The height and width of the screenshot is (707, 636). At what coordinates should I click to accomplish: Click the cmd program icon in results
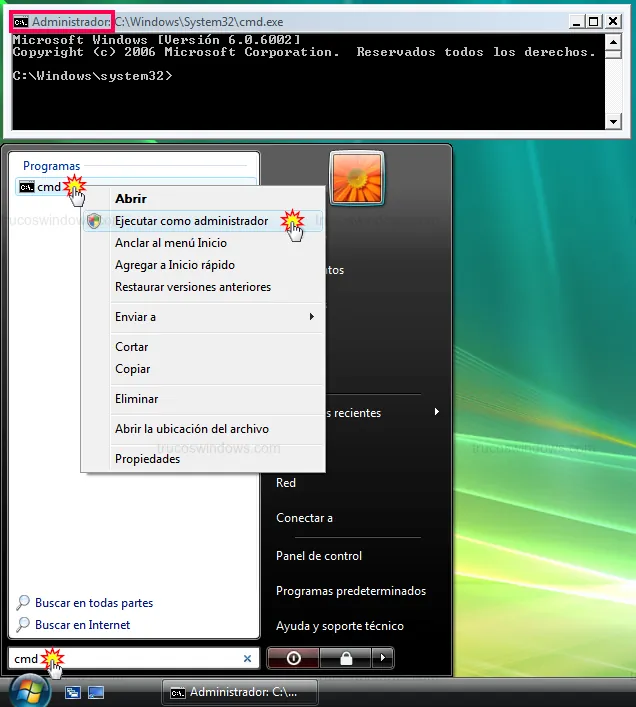pyautogui.click(x=26, y=187)
